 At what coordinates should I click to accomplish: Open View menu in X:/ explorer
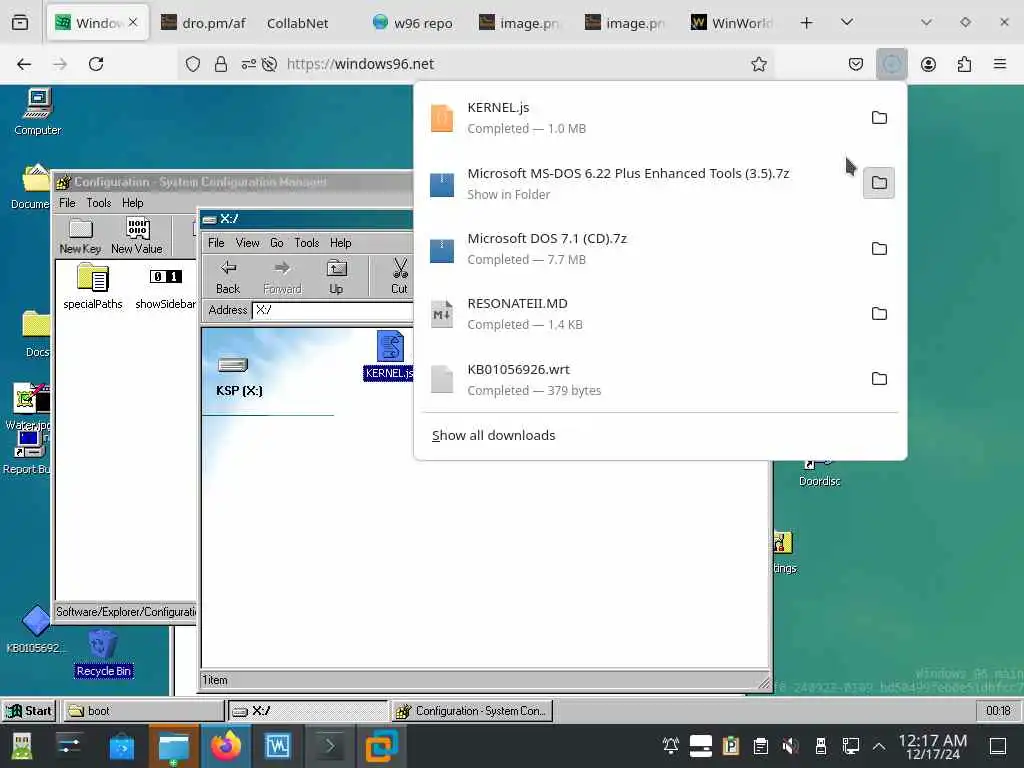[248, 243]
